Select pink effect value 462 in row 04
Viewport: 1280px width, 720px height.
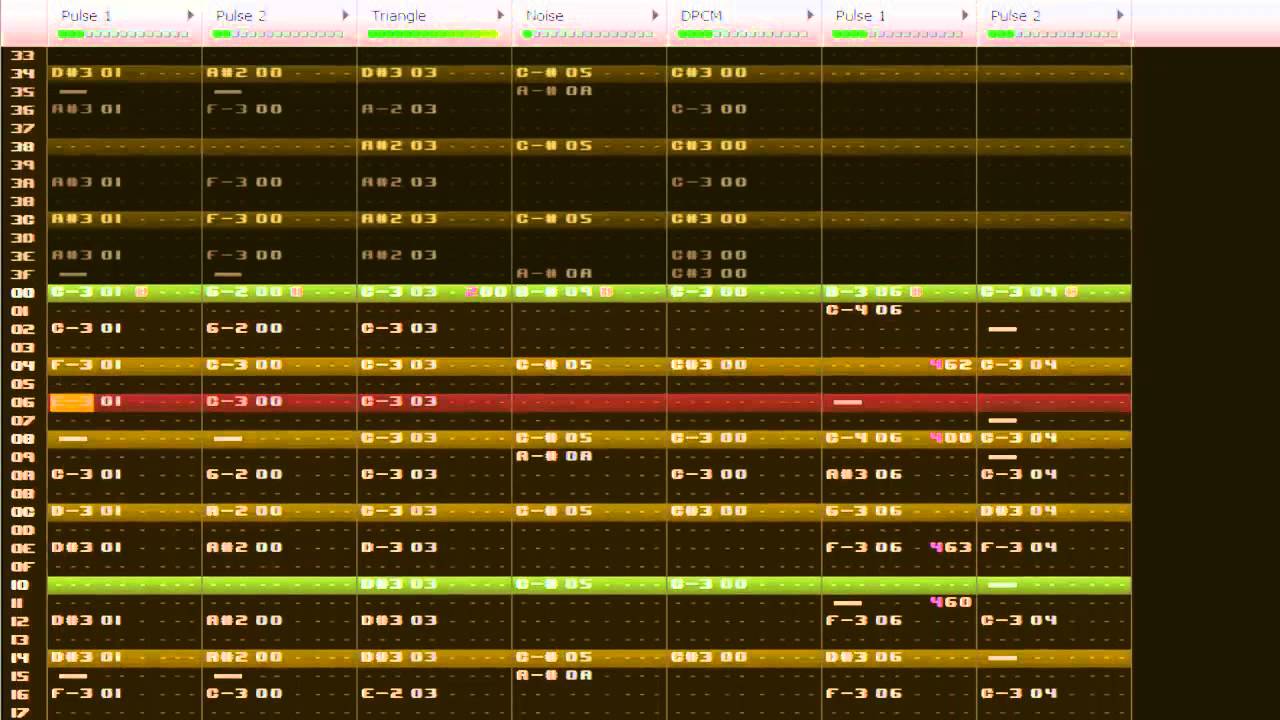coord(950,364)
